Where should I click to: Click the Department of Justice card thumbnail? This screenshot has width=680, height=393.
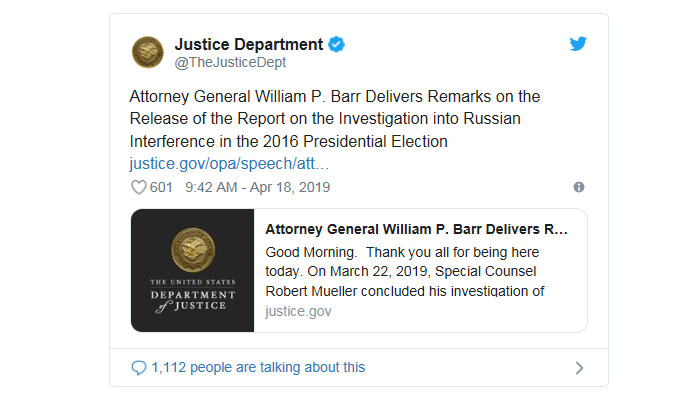[193, 271]
